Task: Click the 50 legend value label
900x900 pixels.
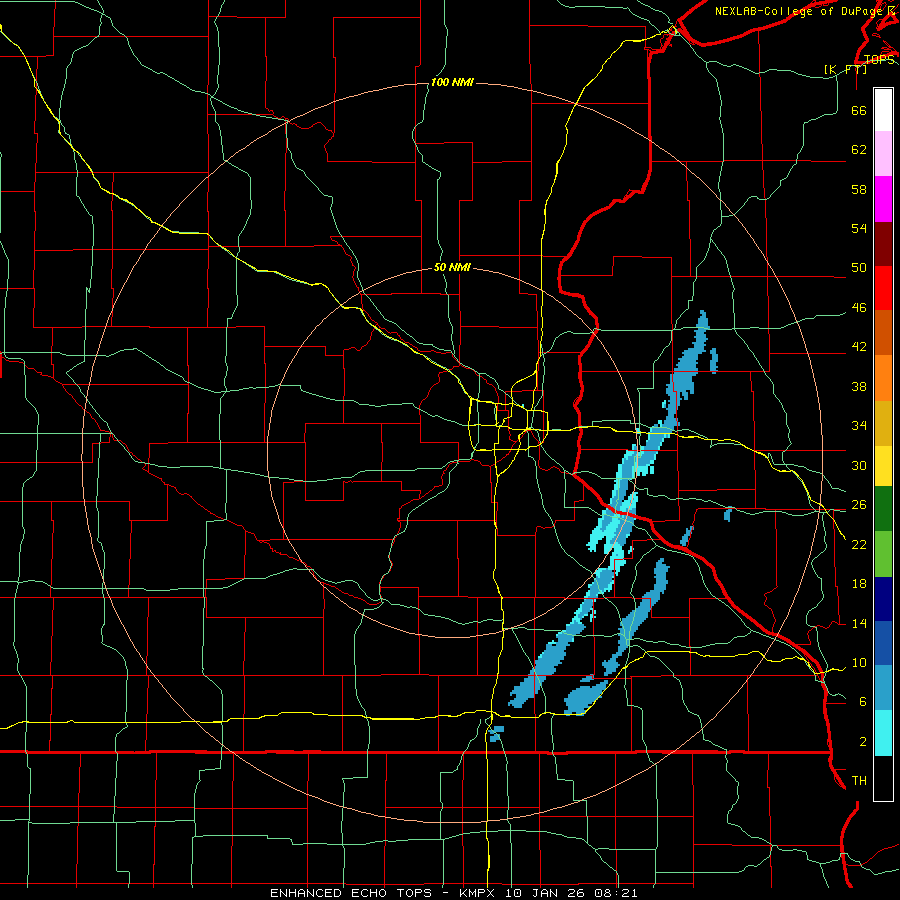Action: pyautogui.click(x=859, y=268)
